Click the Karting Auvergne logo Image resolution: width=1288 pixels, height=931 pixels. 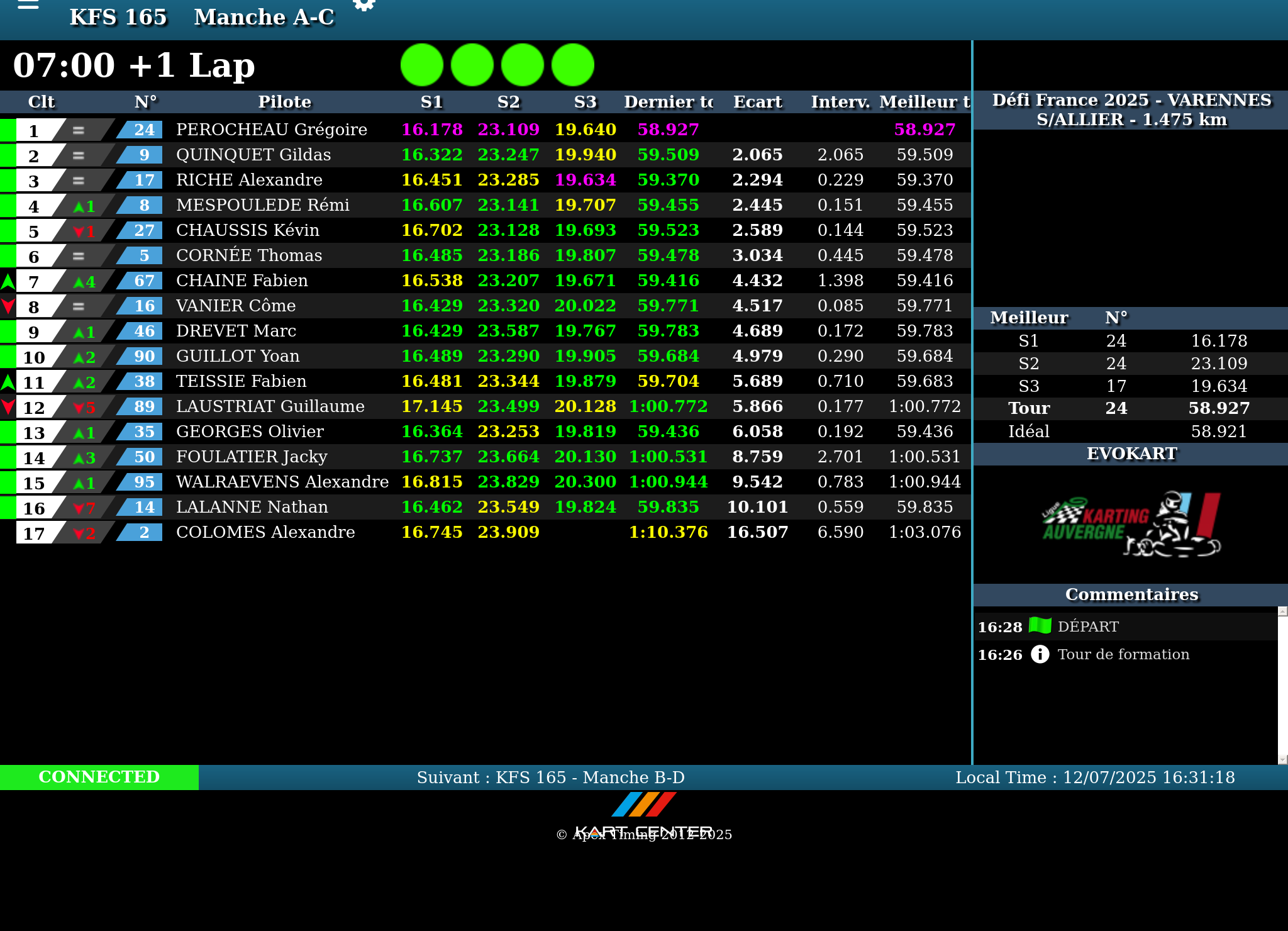(x=1131, y=525)
